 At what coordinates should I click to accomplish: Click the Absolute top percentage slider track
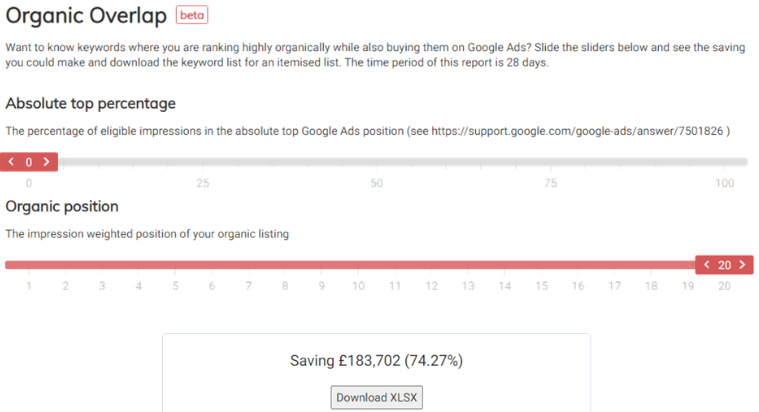point(400,162)
